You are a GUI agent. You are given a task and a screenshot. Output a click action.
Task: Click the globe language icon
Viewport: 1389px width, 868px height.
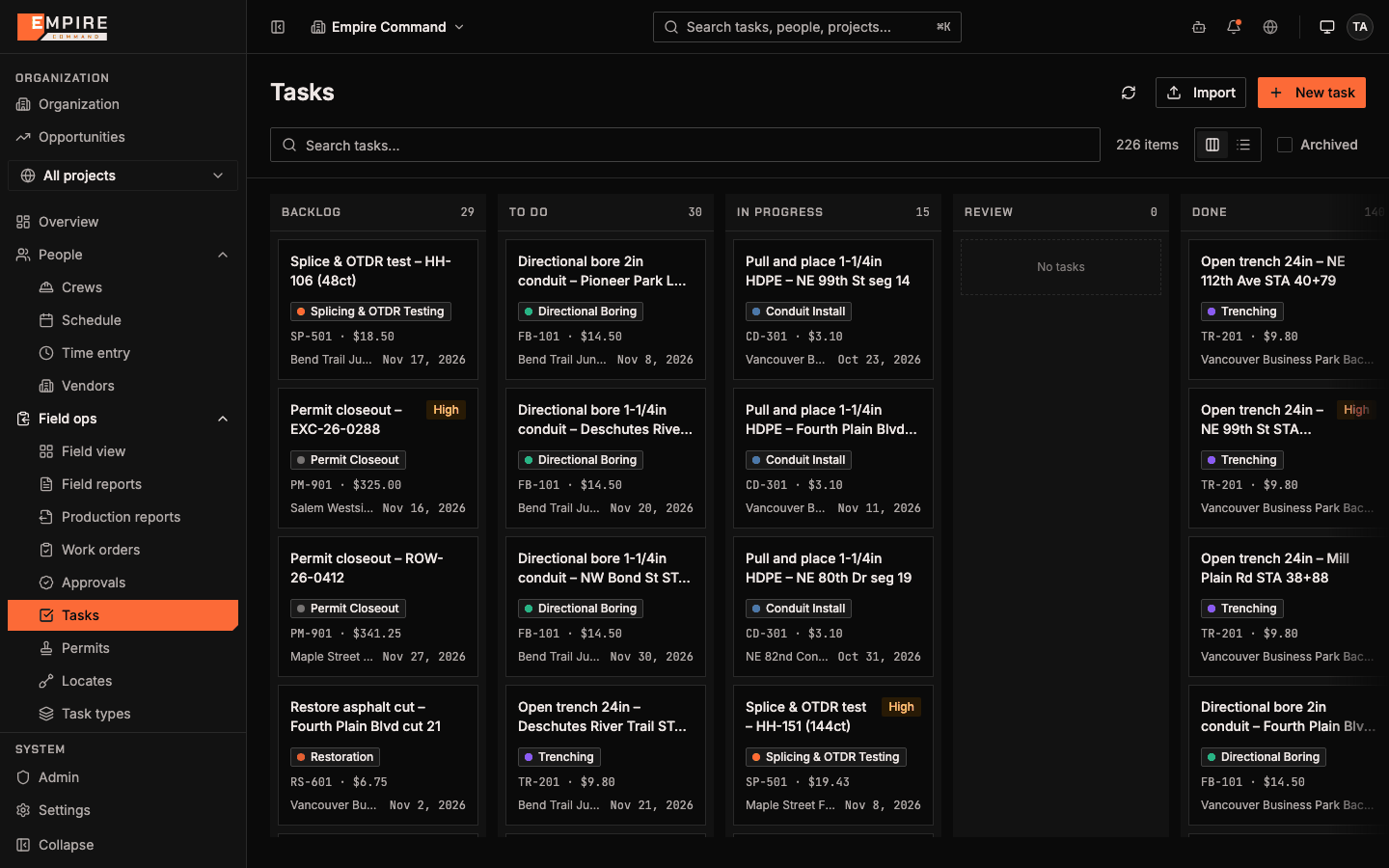pos(1270,27)
